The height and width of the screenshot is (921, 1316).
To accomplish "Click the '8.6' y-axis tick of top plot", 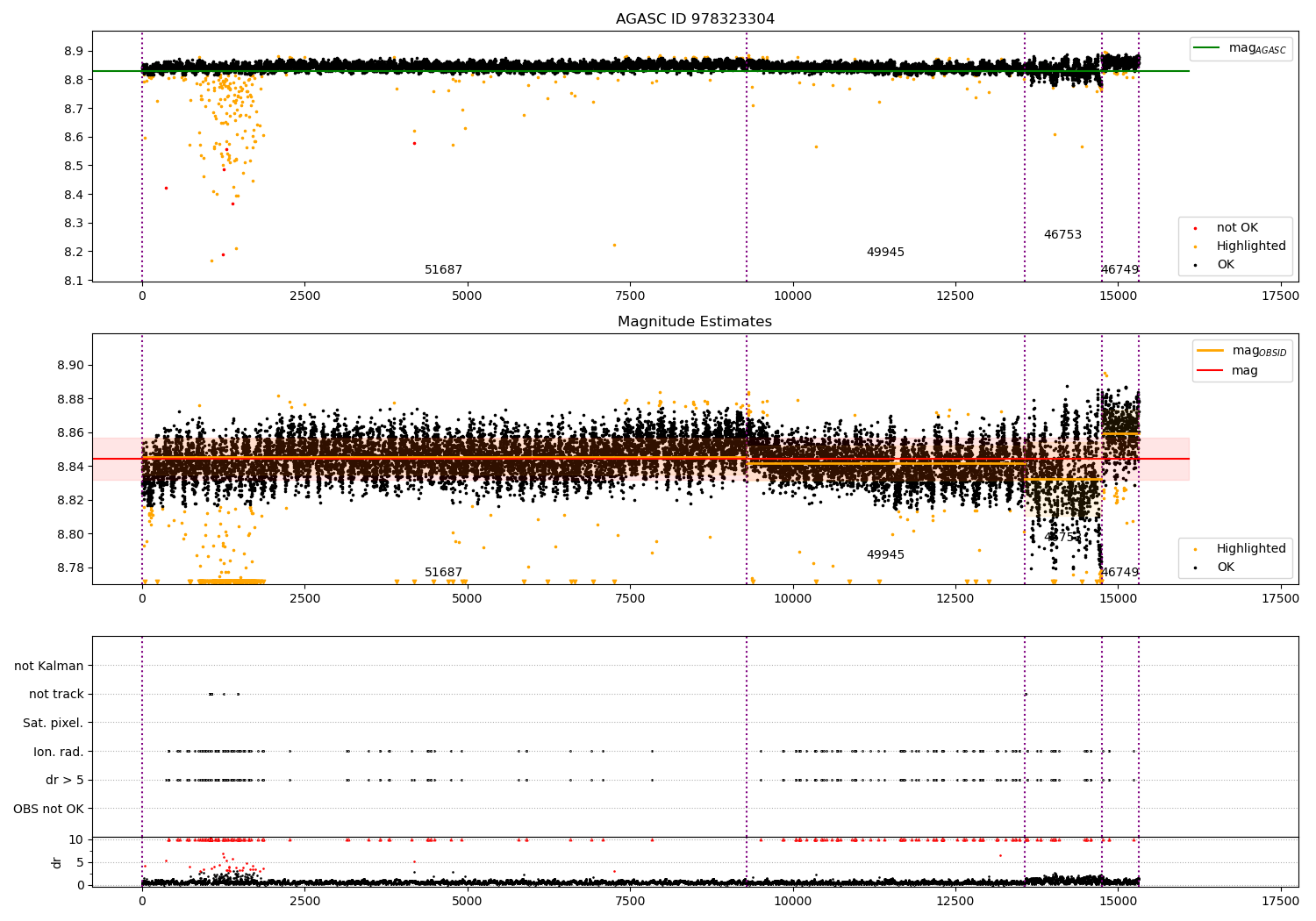I will coord(75,138).
